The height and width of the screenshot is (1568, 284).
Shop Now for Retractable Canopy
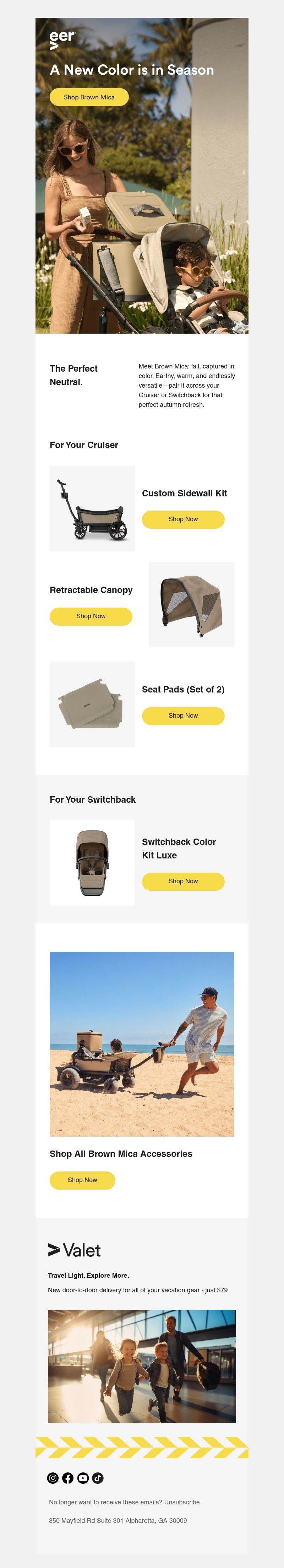point(91,616)
